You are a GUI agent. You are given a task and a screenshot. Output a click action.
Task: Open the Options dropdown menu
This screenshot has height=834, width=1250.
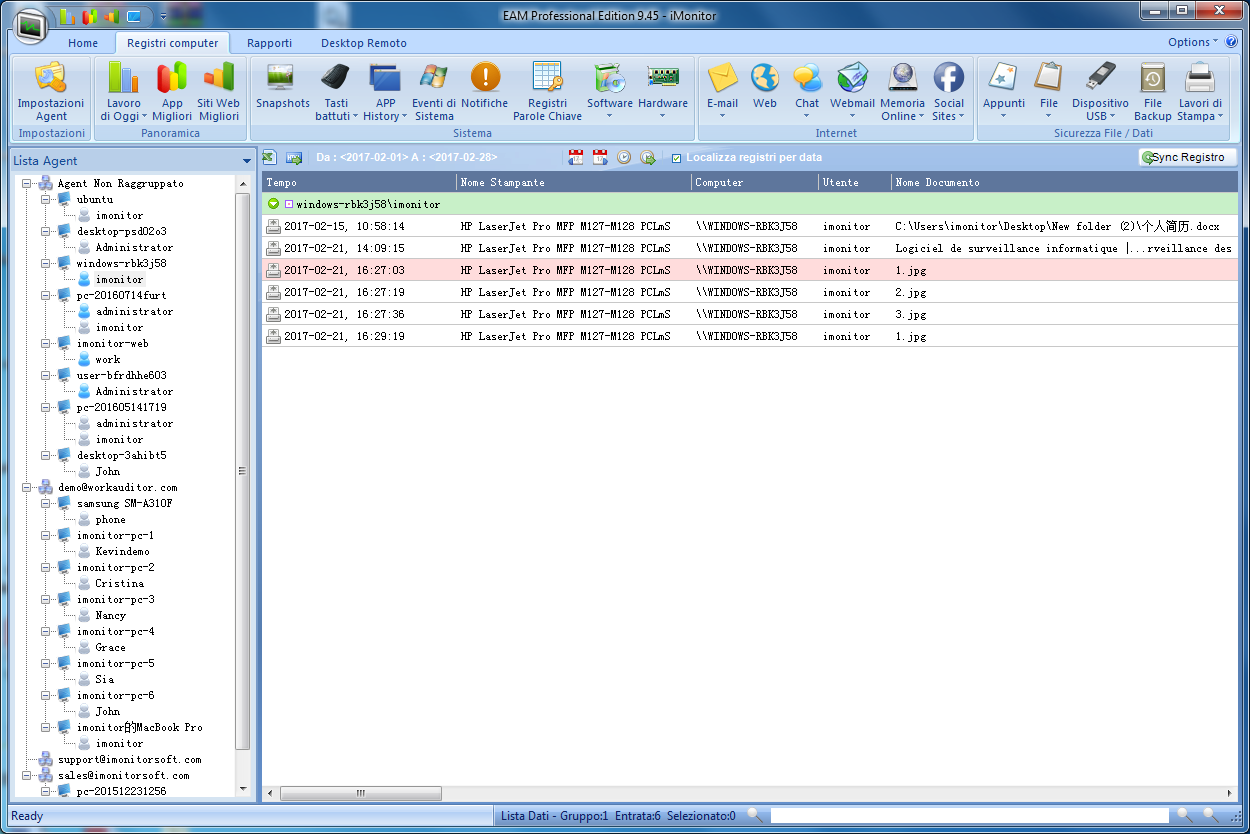click(x=1193, y=42)
